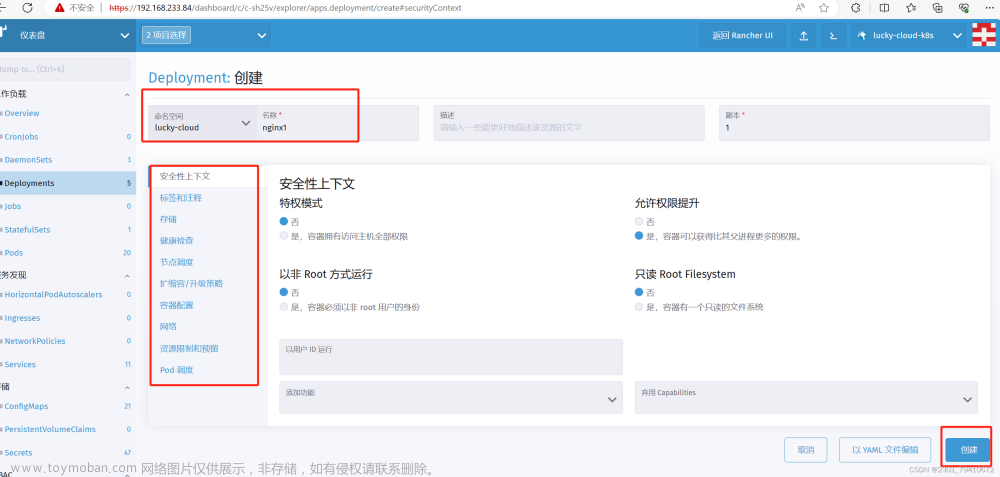This screenshot has width=1000, height=477.
Task: Select 是，容器可以获得比其父进程更多的权限 option
Action: (639, 236)
